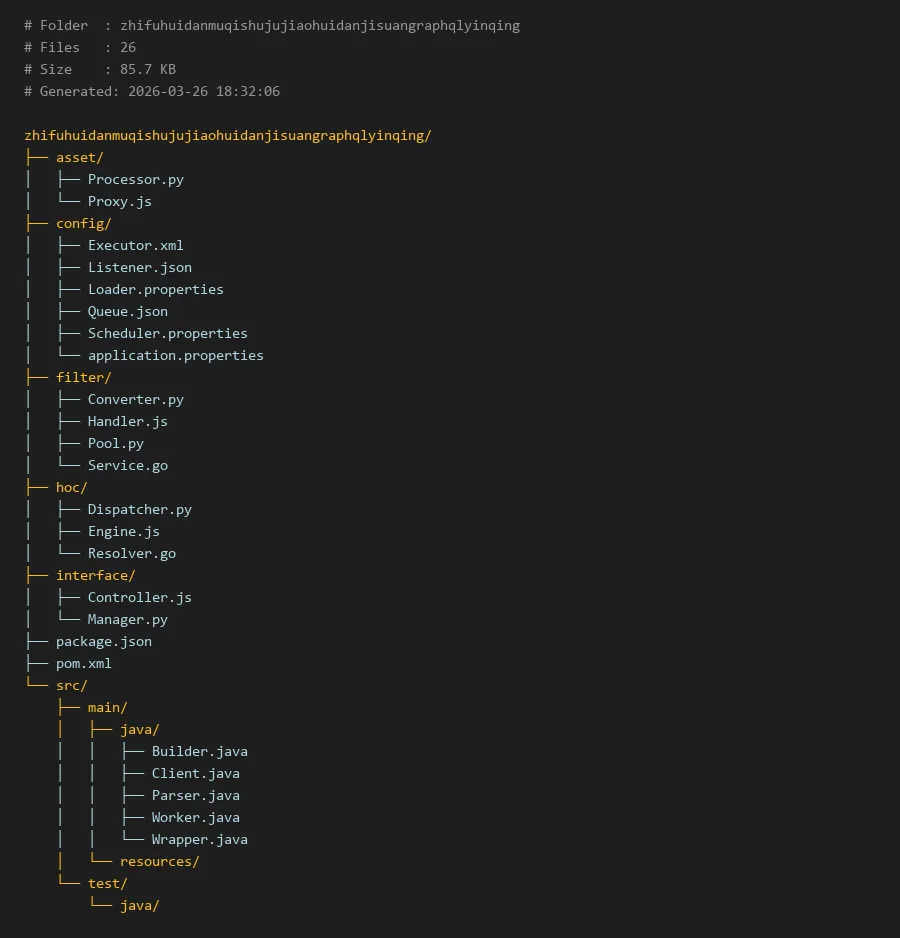Open Controller.js file

pos(139,597)
